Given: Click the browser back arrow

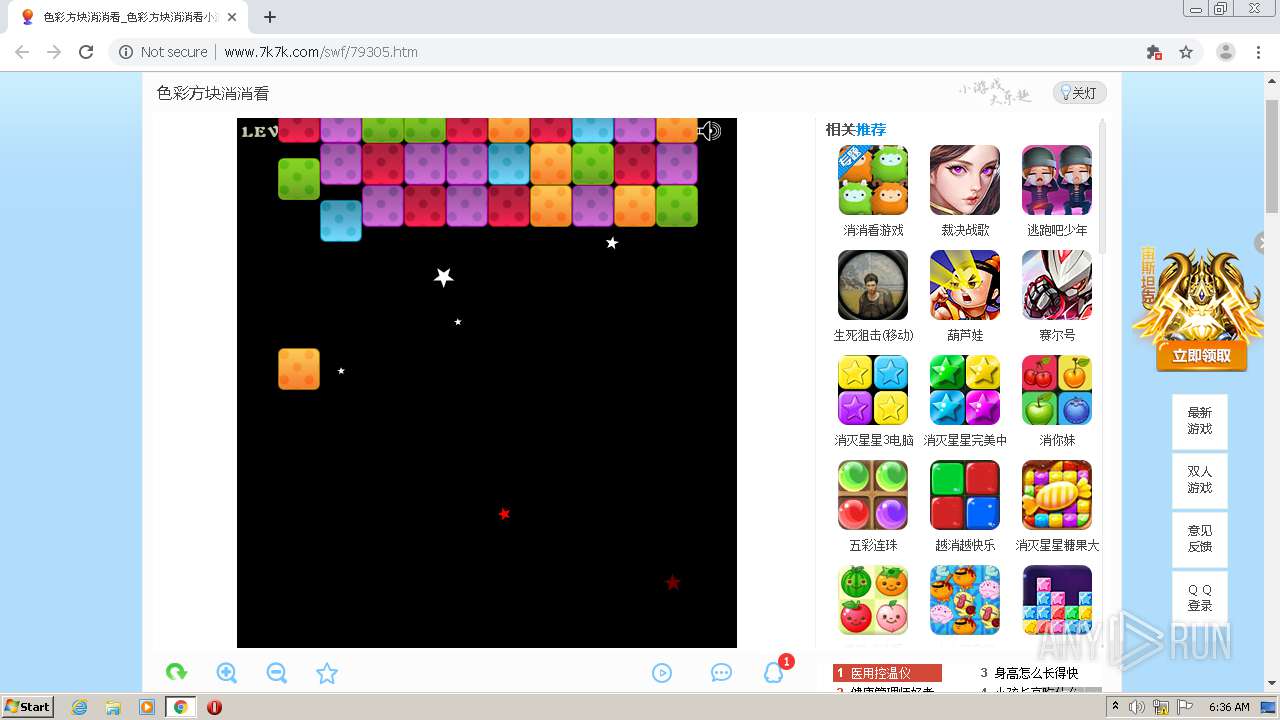Looking at the screenshot, I should point(22,52).
